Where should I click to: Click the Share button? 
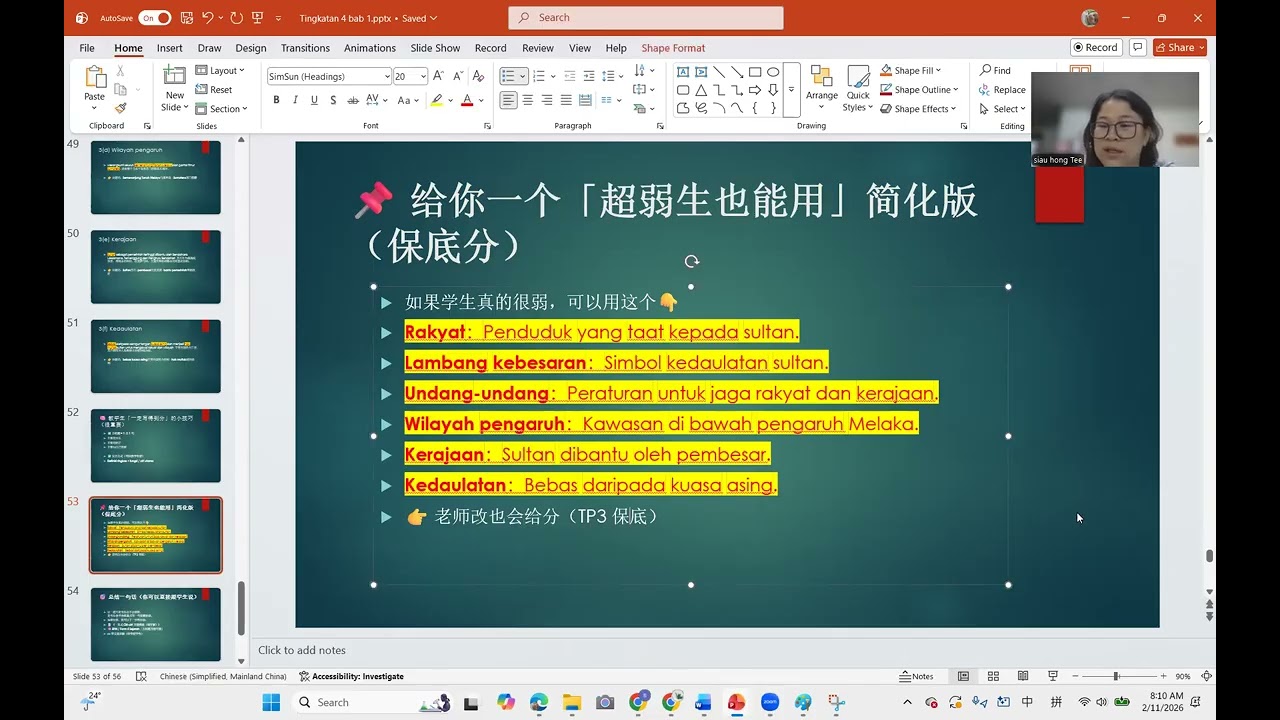click(x=1180, y=47)
